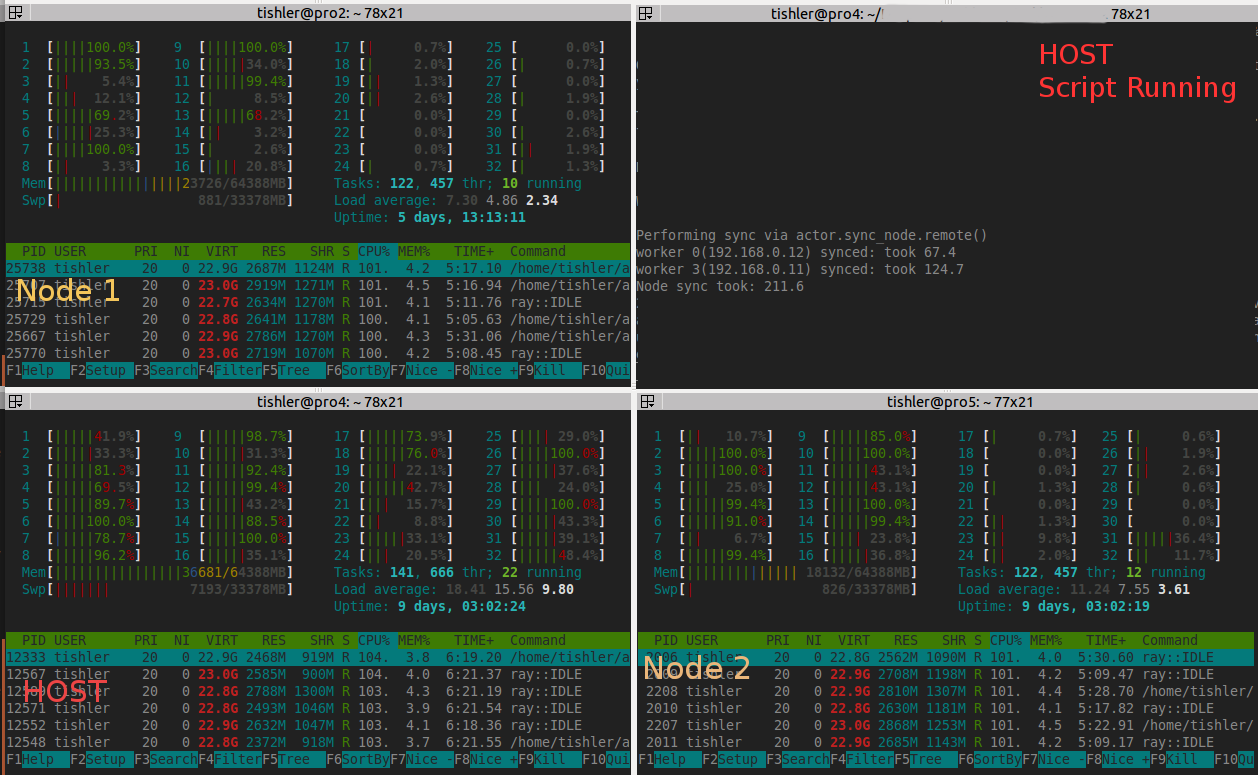
Task: Open F6 SortBy in the bottom-left pro4 htop
Action: tap(358, 759)
